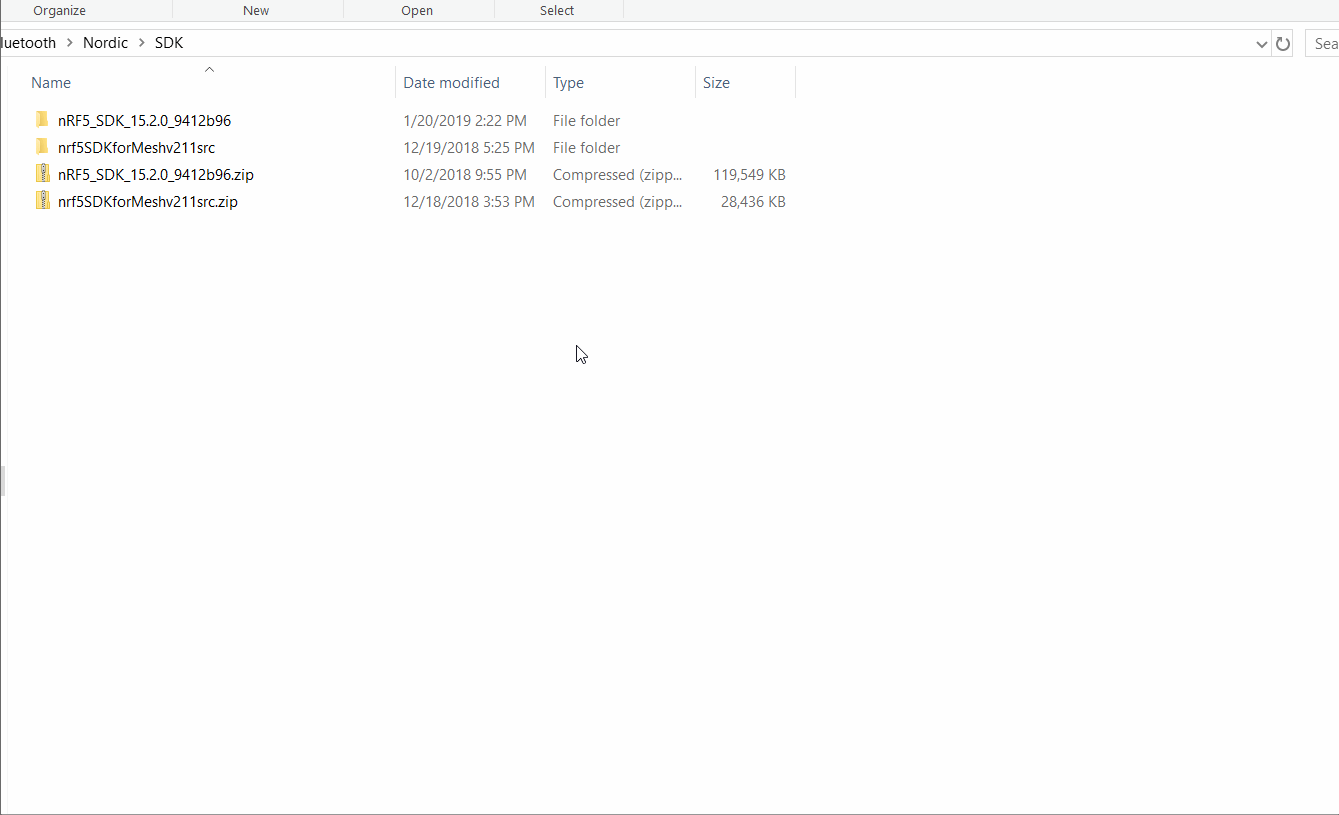1339x815 pixels.
Task: Click the 28,436 KB size value
Action: (753, 201)
